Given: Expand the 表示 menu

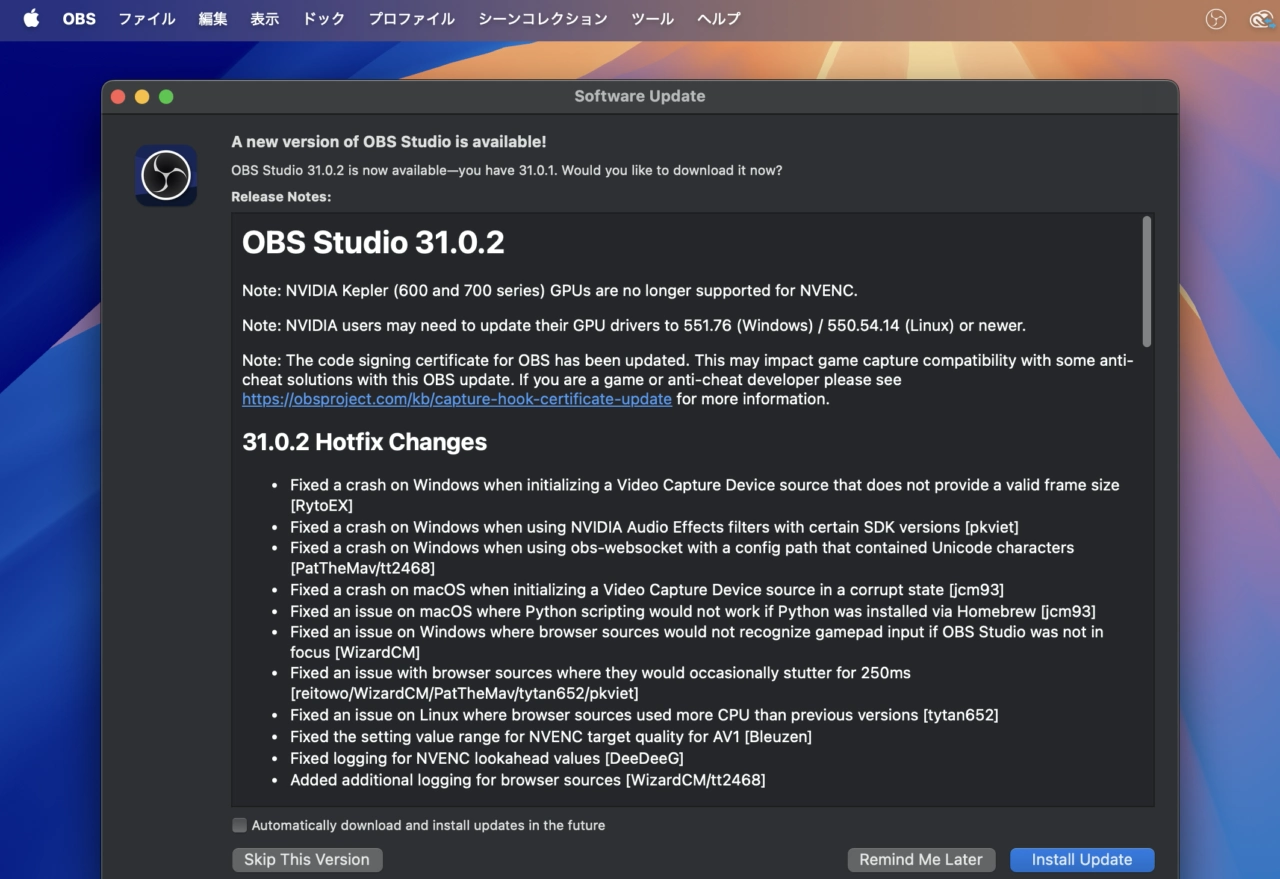Looking at the screenshot, I should (265, 19).
